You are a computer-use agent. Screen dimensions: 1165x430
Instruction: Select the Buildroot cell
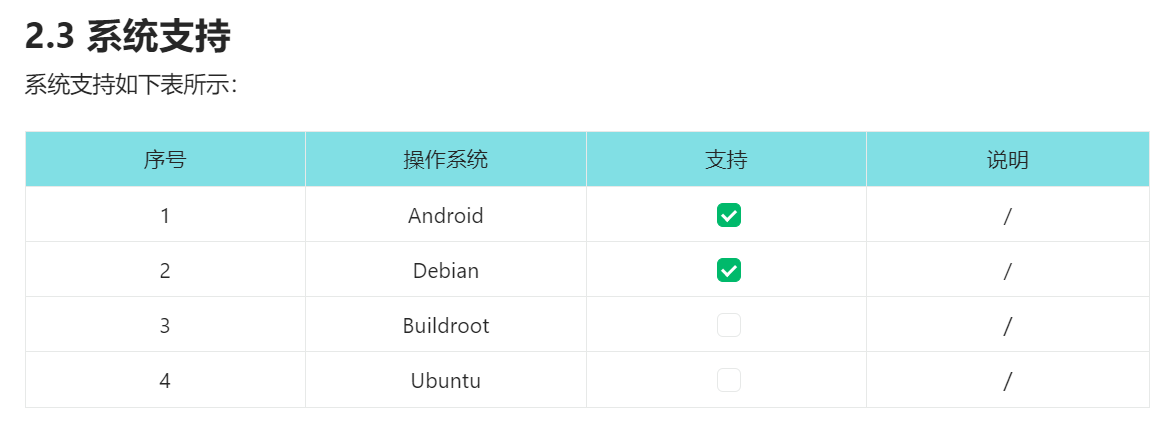pyautogui.click(x=446, y=325)
